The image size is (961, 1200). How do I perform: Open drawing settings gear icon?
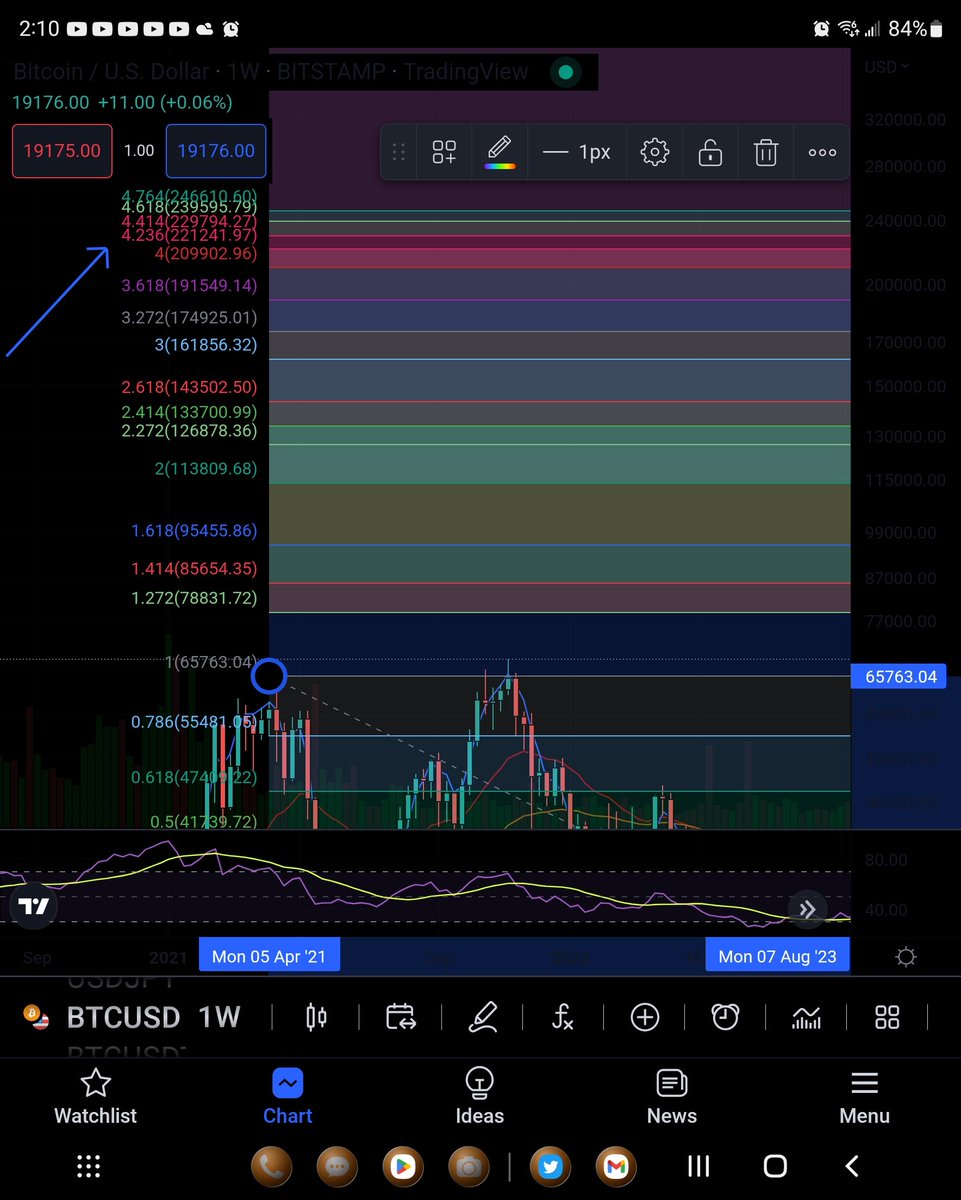(x=655, y=152)
